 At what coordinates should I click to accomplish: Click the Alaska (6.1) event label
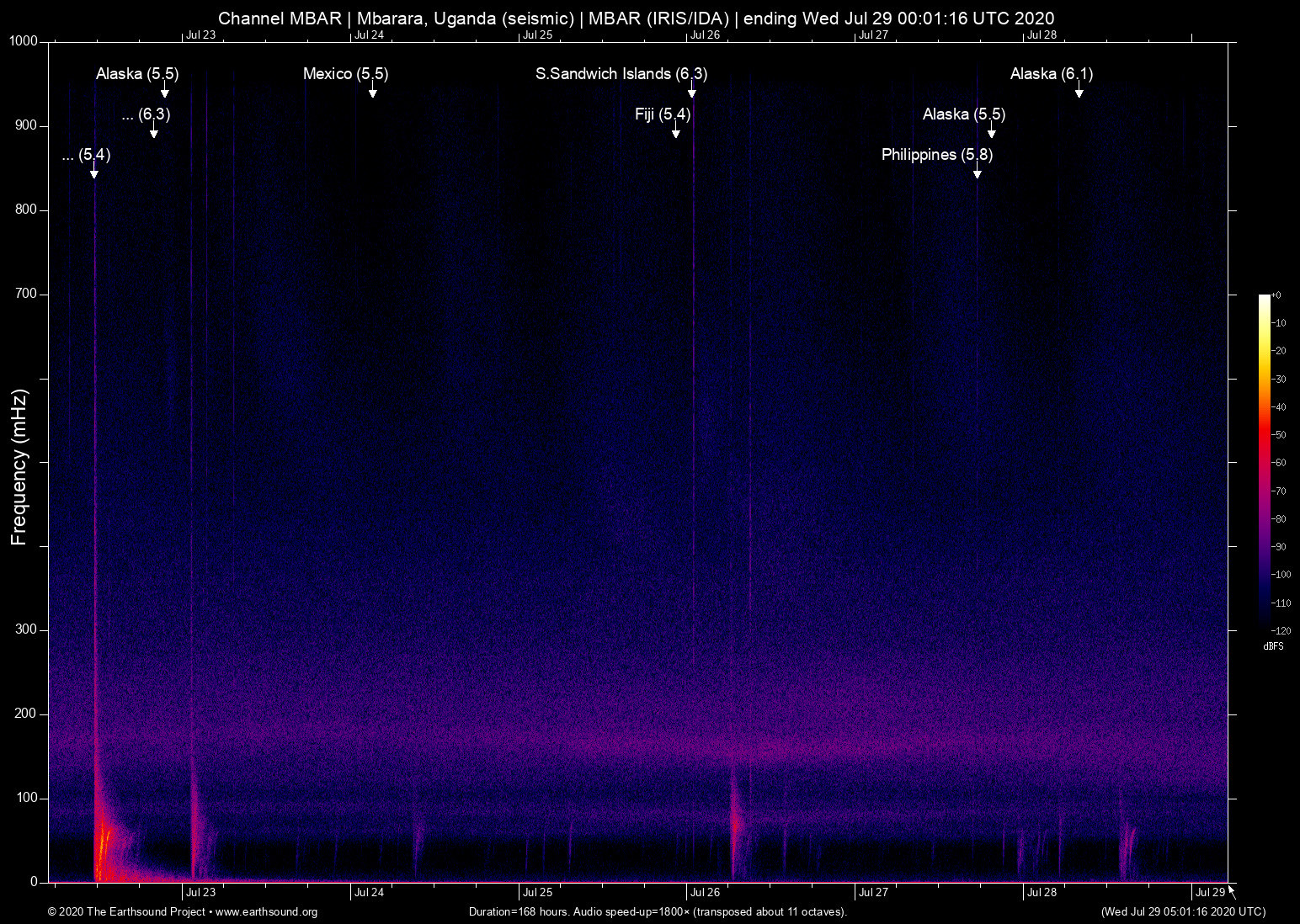click(1051, 74)
